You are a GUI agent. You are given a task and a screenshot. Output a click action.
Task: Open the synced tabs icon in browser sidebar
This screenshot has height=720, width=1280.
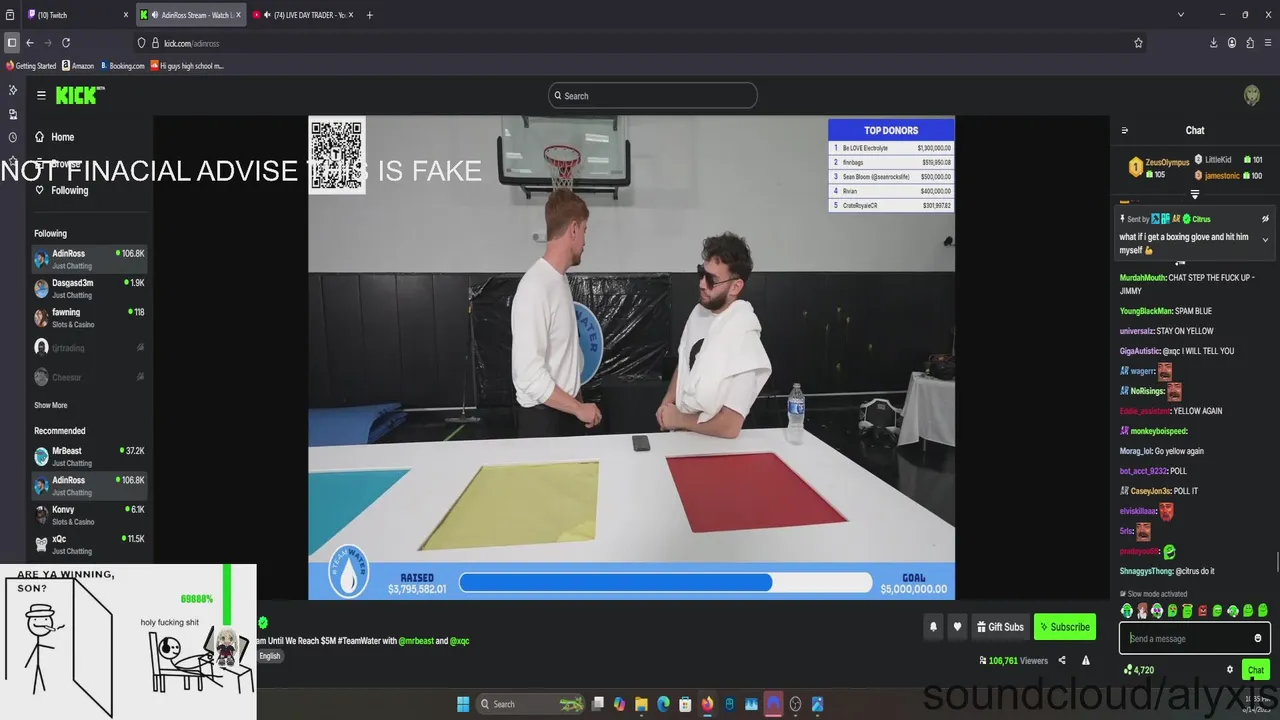(x=13, y=114)
